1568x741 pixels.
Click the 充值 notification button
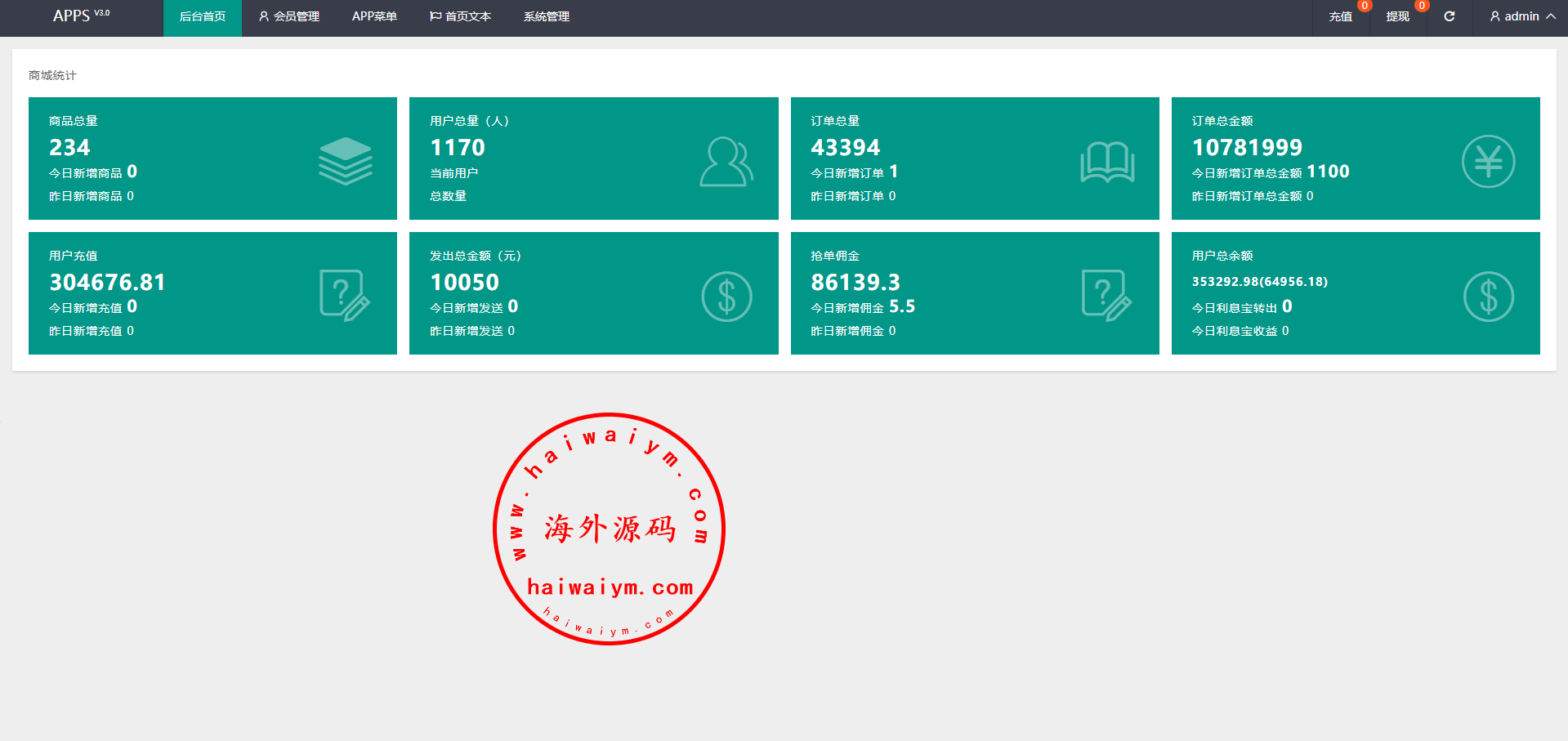pyautogui.click(x=1340, y=16)
